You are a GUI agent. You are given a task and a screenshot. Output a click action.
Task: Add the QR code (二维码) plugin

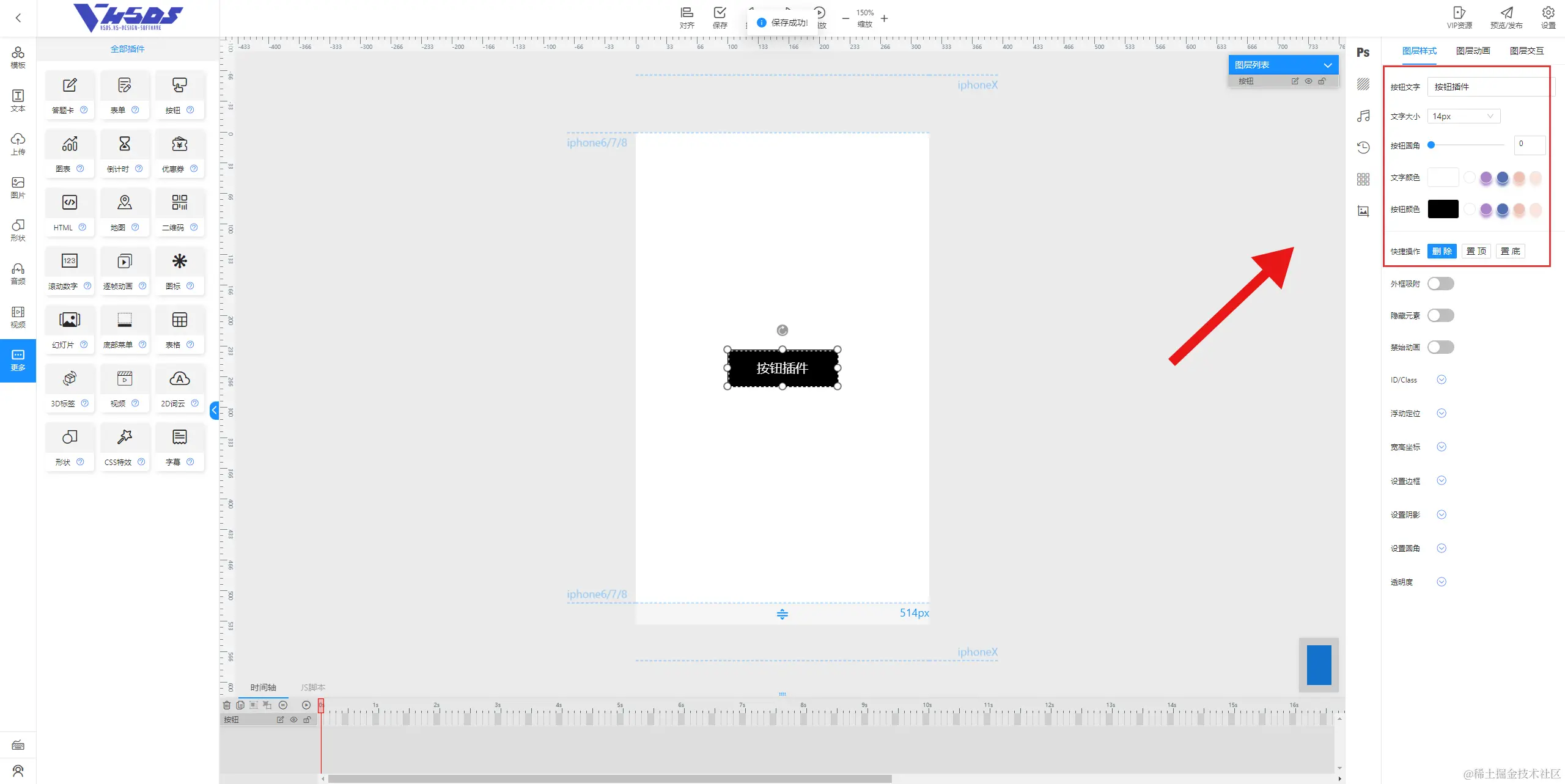pyautogui.click(x=179, y=203)
